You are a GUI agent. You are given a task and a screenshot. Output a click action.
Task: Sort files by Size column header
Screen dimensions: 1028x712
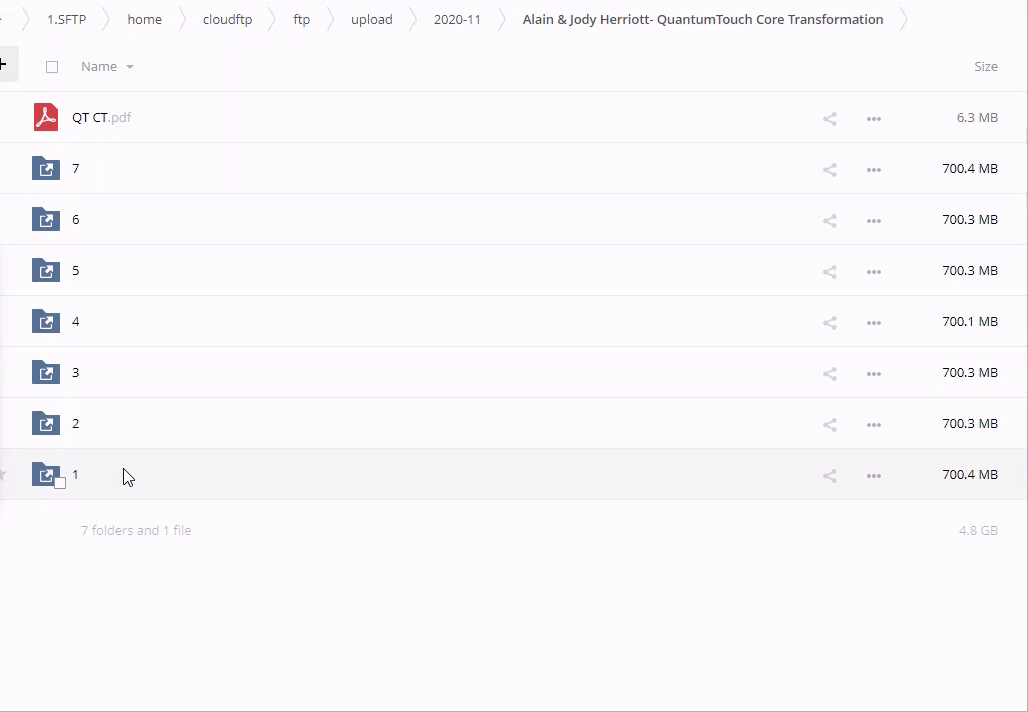985,67
